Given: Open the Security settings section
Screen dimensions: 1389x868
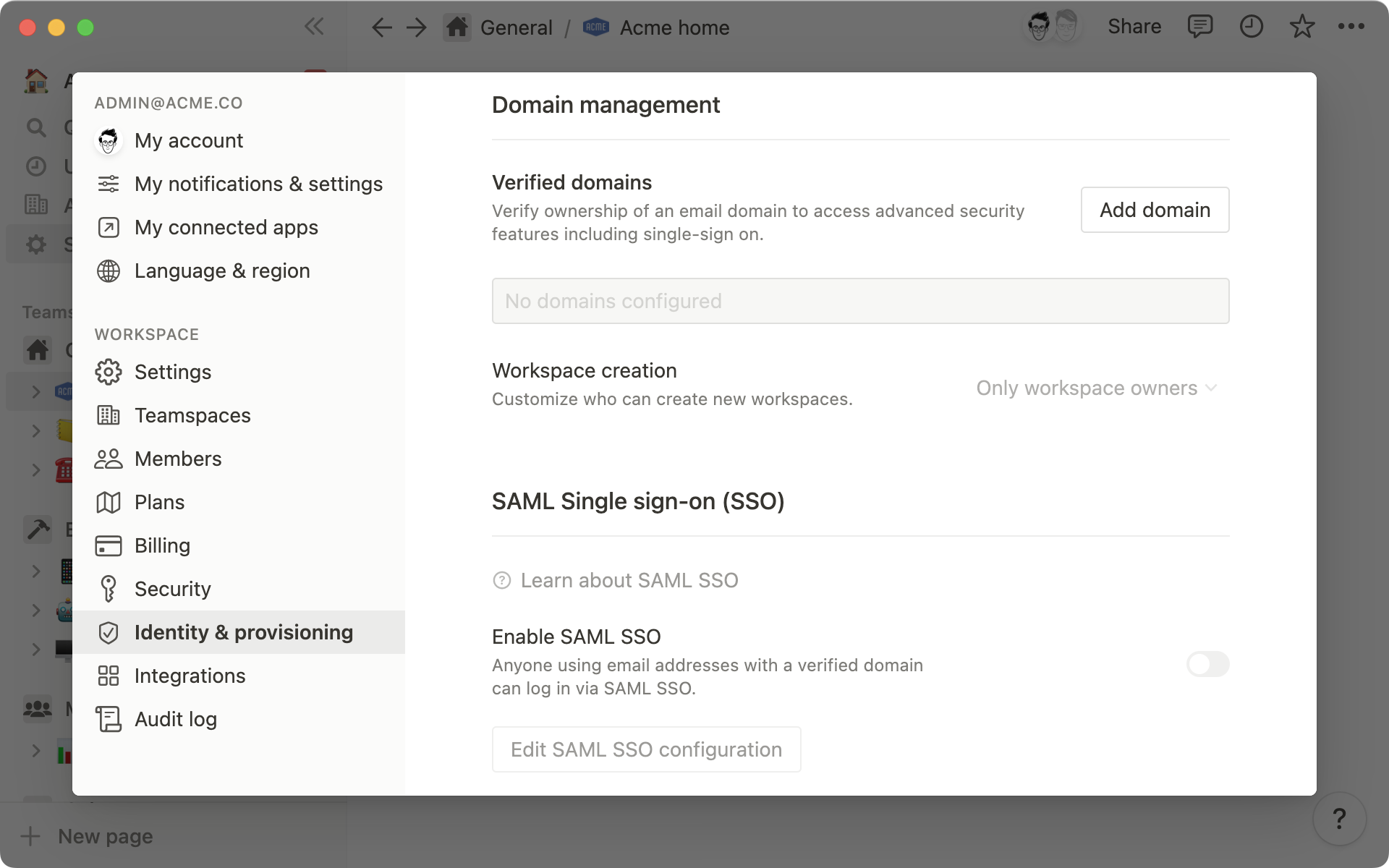Looking at the screenshot, I should tap(173, 589).
